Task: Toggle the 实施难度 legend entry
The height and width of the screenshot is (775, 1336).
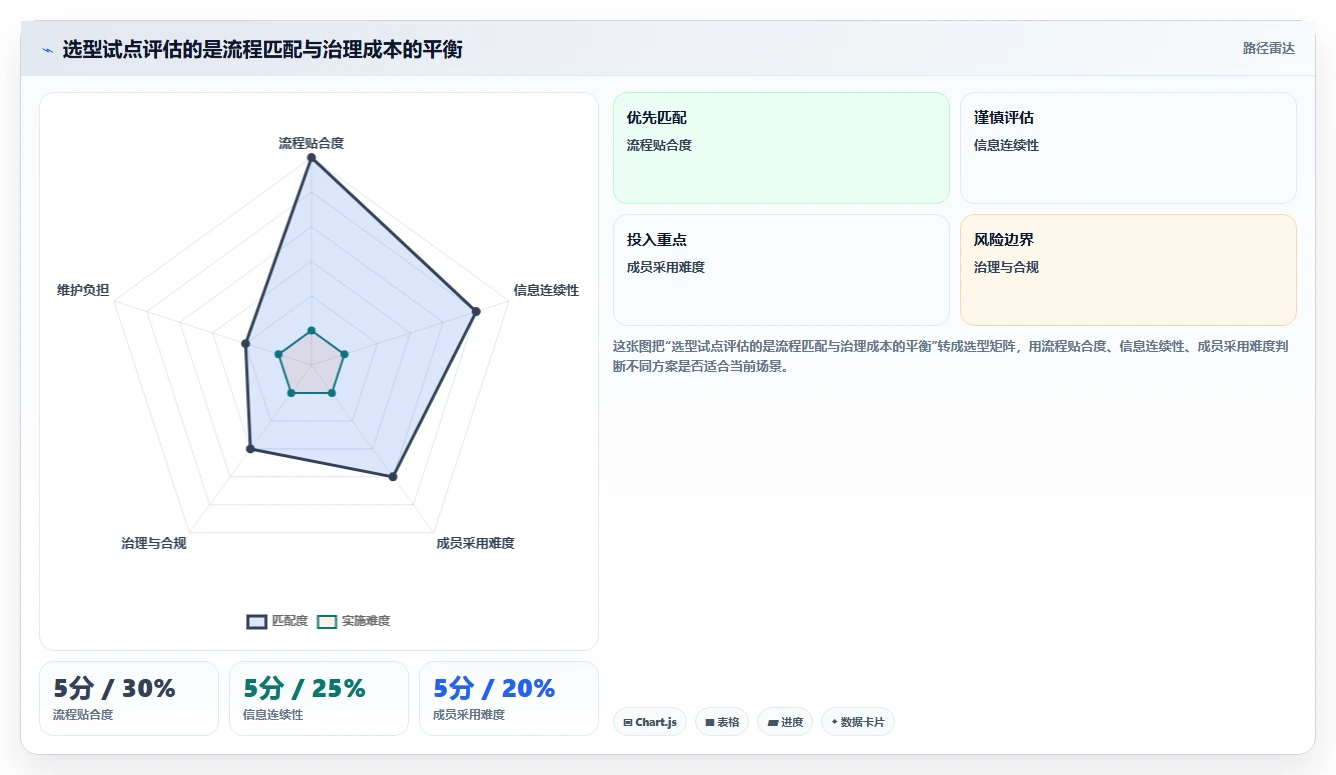Action: pos(354,621)
